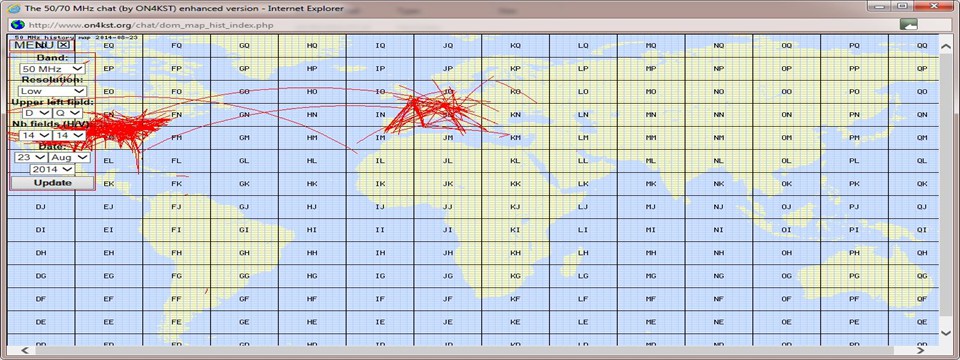This screenshot has width=960, height=360.
Task: Click the horizontal scrollbar left arrow
Action: coord(24,351)
